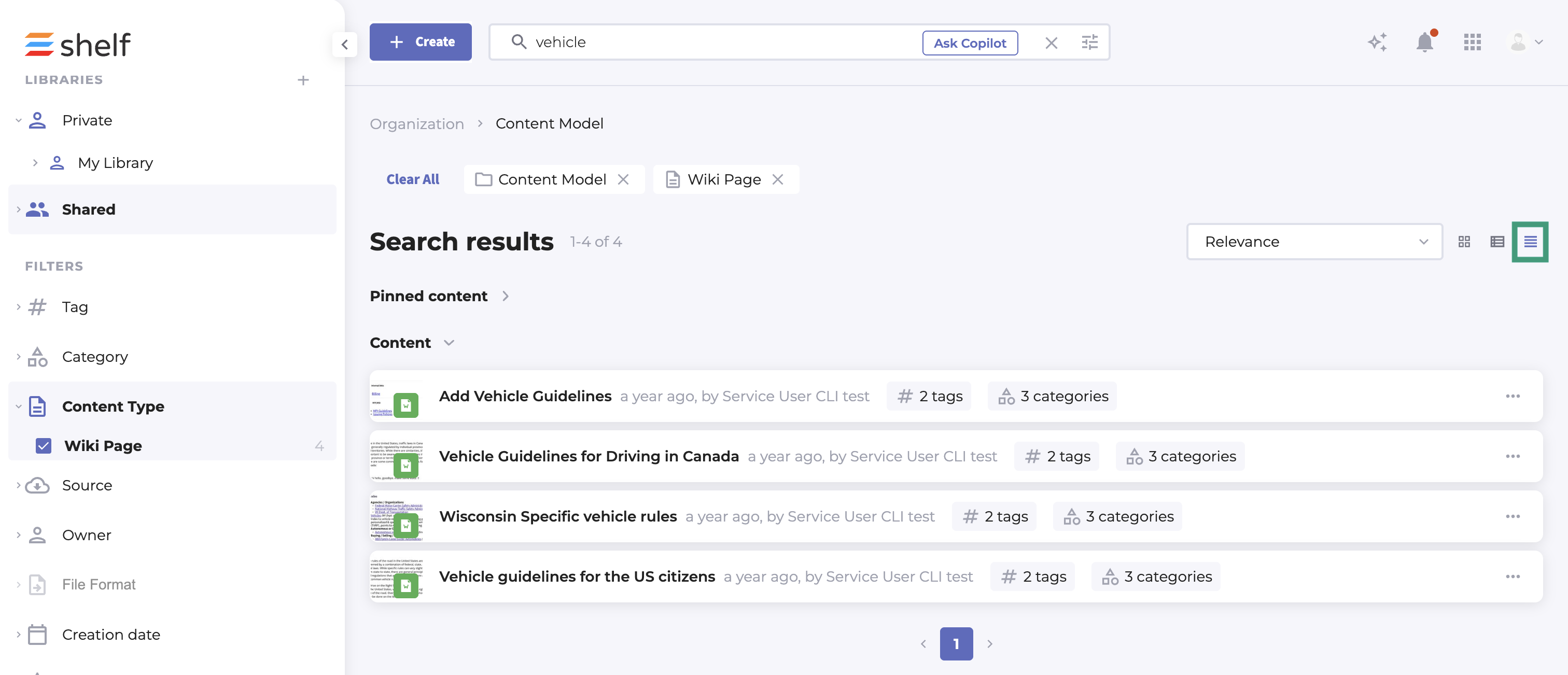
Task: Open Wisconsin Specific vehicle rules thumbnail
Action: pyautogui.click(x=396, y=517)
